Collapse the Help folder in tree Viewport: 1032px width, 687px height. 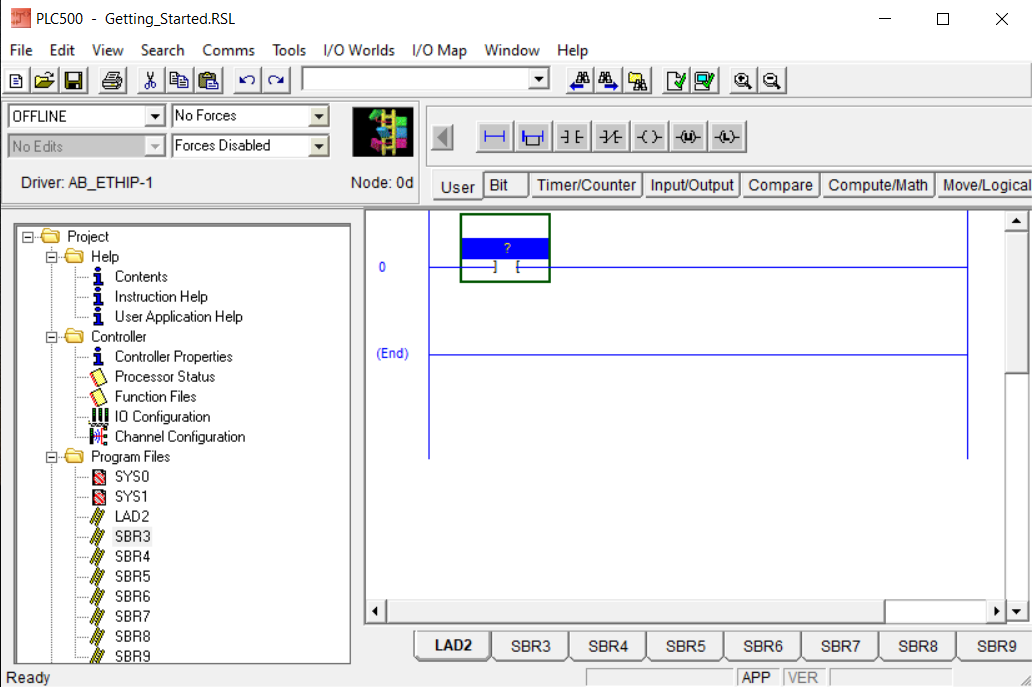tap(51, 257)
